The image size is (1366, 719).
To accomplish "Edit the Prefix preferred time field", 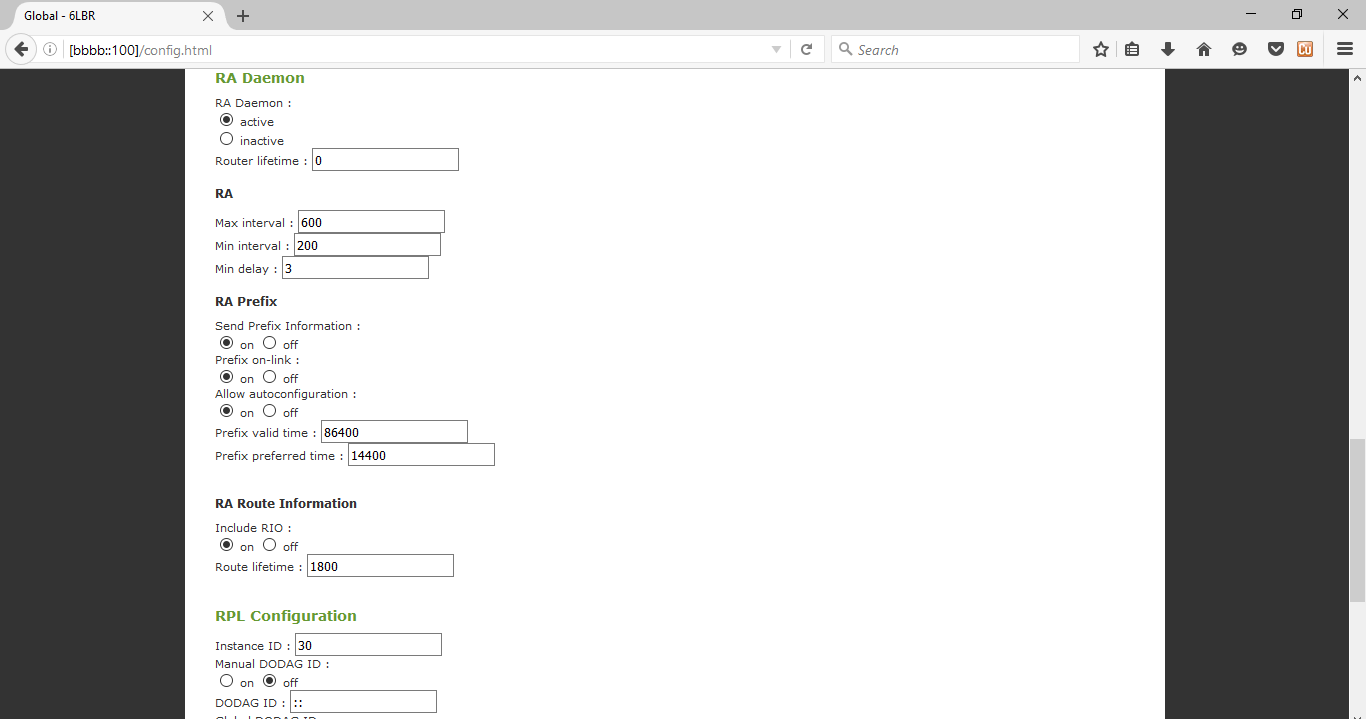I will 421,455.
